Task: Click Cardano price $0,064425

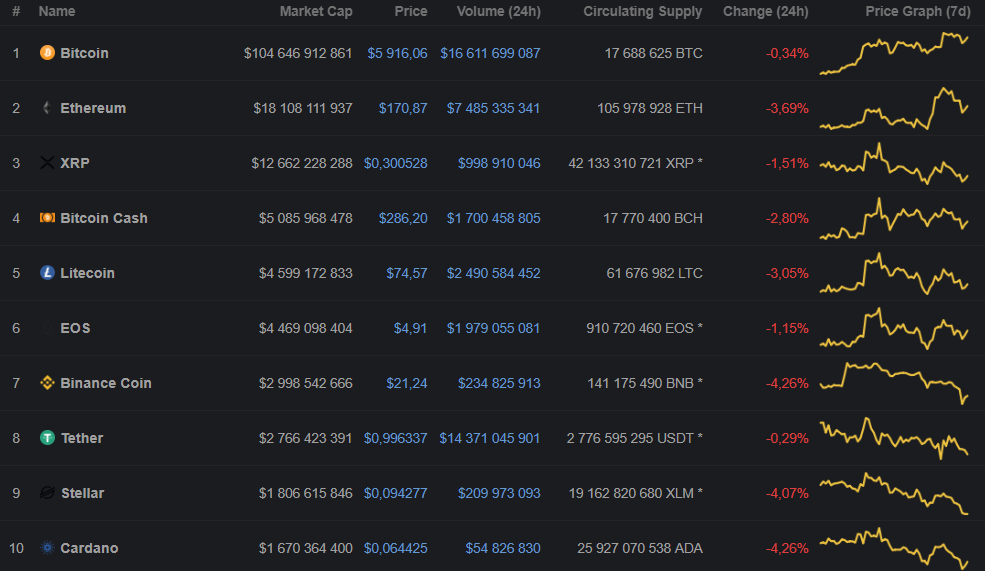Action: pyautogui.click(x=396, y=548)
